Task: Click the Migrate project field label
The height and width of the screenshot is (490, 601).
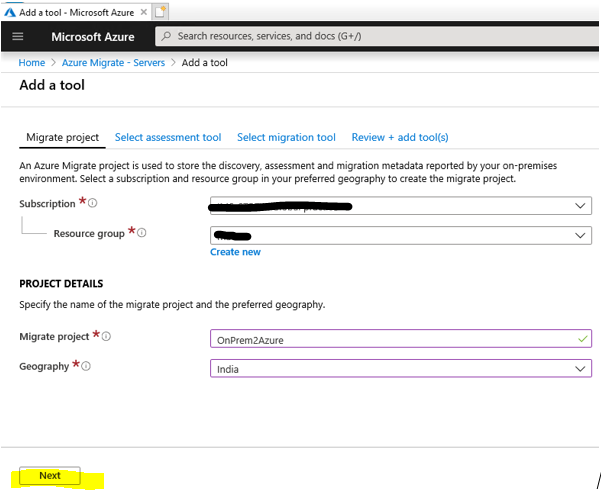Action: point(54,337)
